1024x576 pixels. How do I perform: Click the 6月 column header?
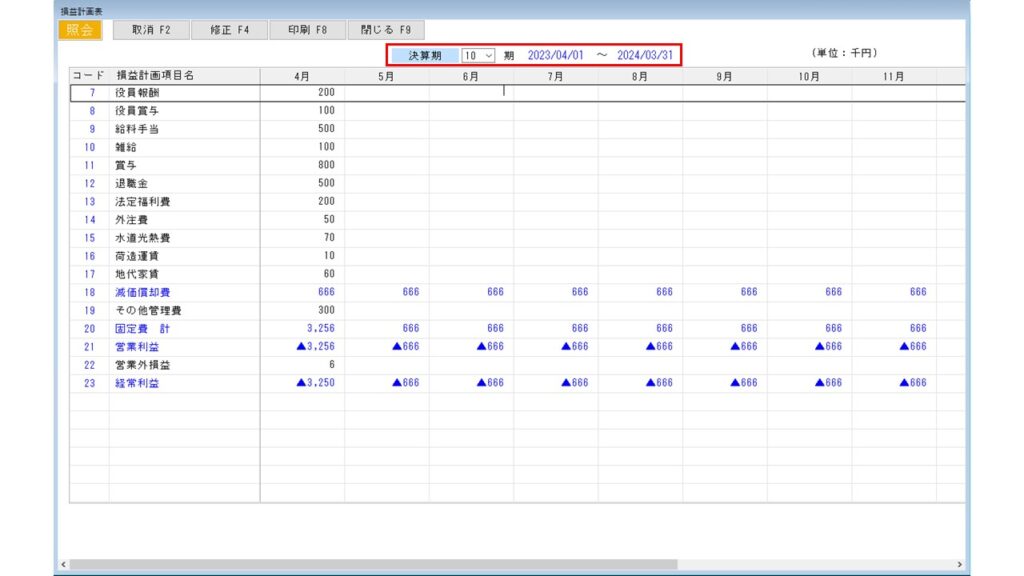470,76
